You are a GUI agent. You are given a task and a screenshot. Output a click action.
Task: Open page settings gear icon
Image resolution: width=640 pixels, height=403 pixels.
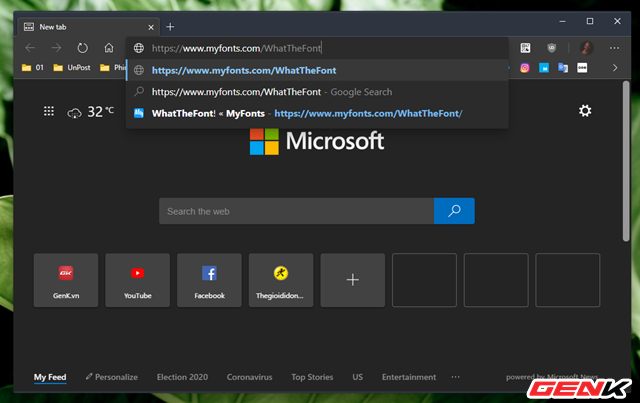[585, 111]
